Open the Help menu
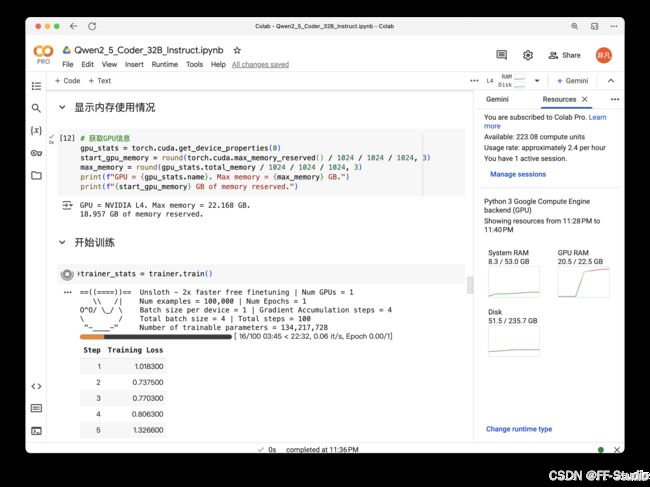 (x=218, y=64)
